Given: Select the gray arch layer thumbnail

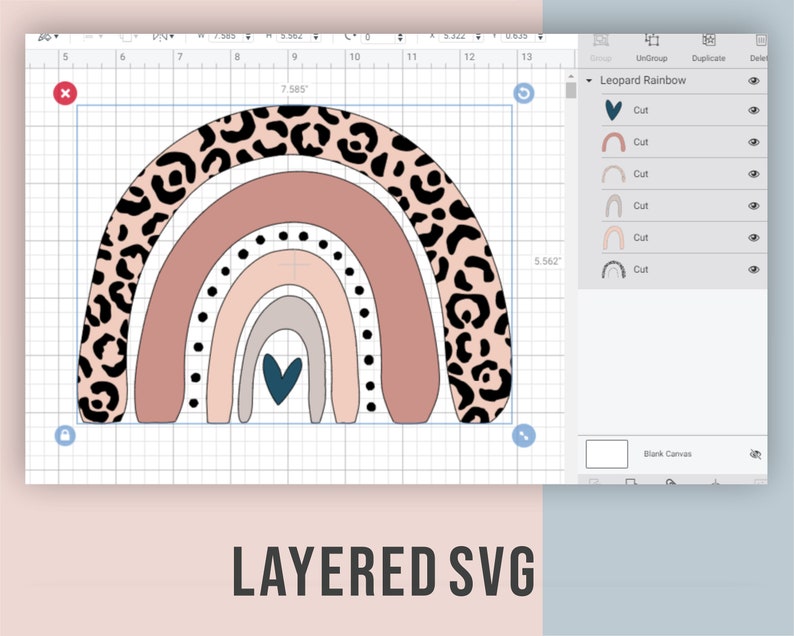Looking at the screenshot, I should coord(613,206).
